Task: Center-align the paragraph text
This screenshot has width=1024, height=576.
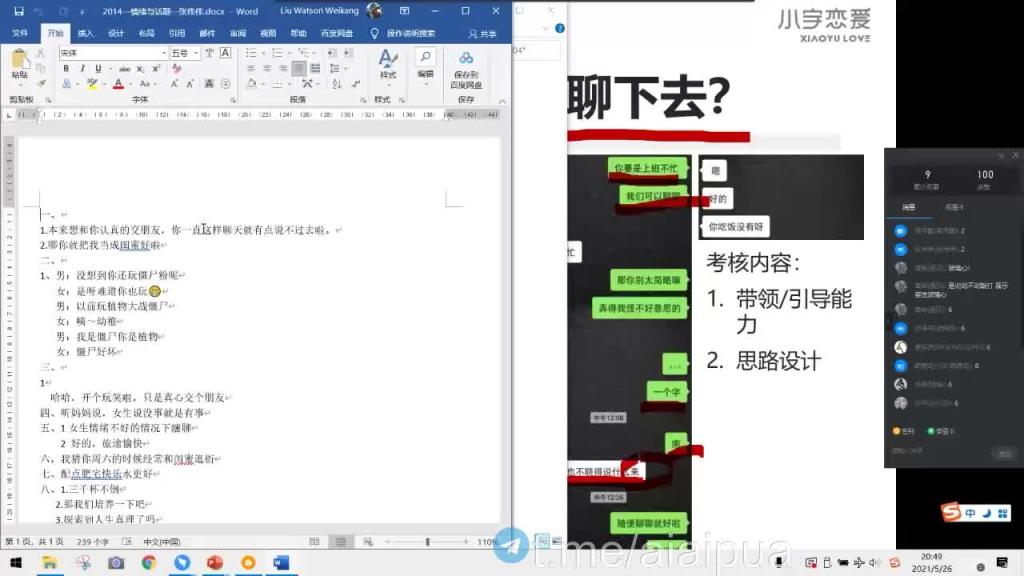Action: pyautogui.click(x=267, y=68)
